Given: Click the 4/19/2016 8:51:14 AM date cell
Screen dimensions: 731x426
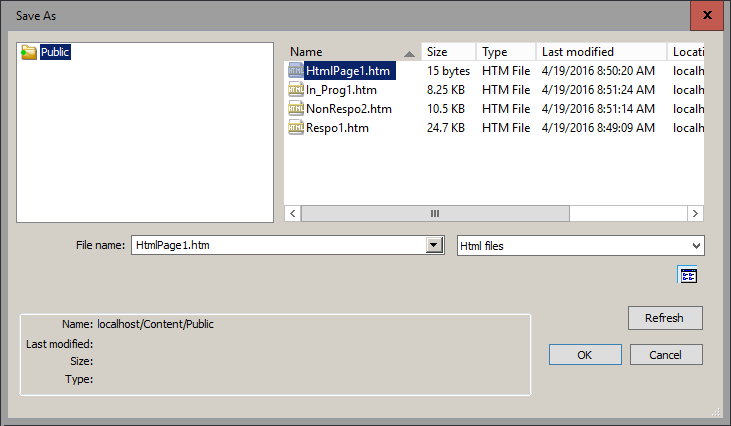Looking at the screenshot, I should [598, 109].
